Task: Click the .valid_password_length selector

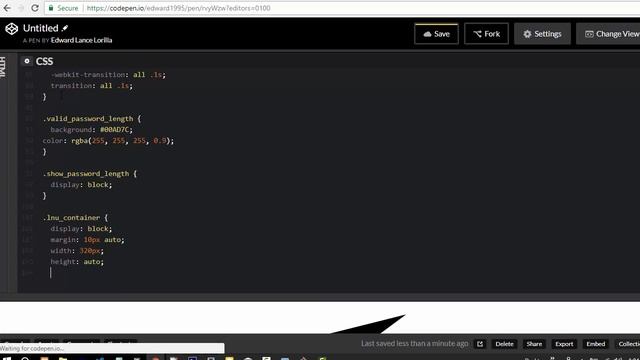Action: click(88, 119)
